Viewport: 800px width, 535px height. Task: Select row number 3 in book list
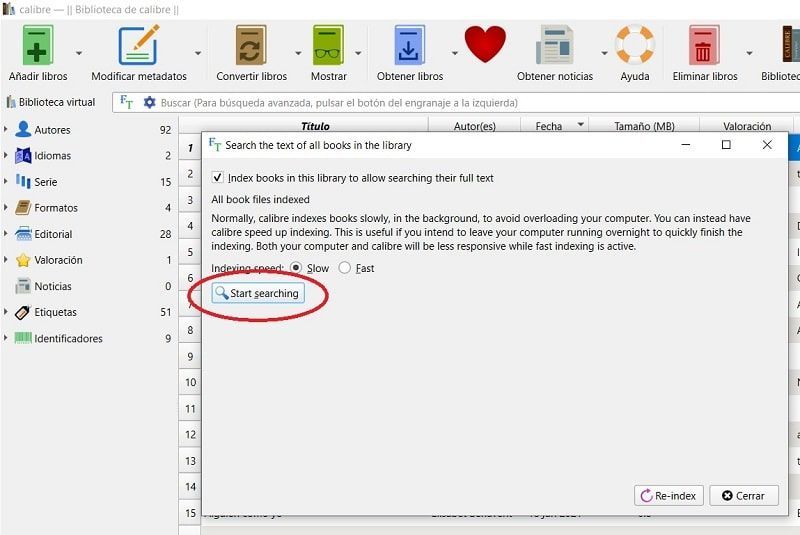tap(190, 200)
